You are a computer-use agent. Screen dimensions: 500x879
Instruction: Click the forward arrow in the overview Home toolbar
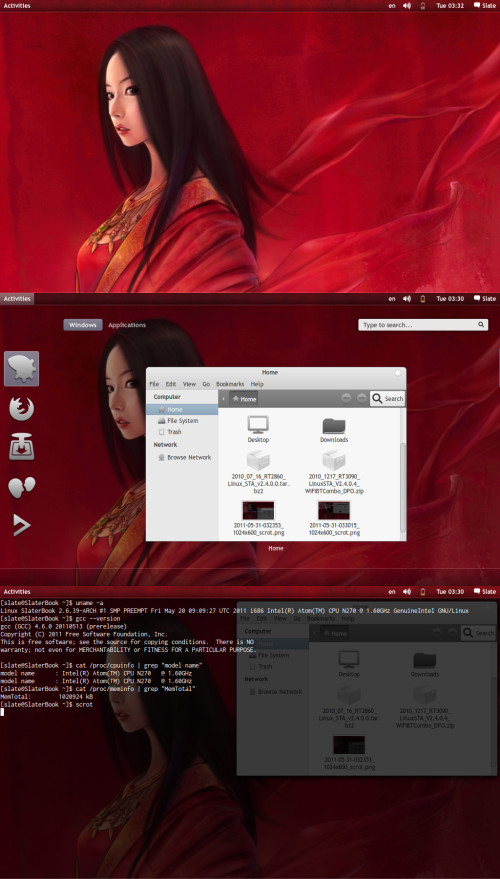[x=362, y=398]
